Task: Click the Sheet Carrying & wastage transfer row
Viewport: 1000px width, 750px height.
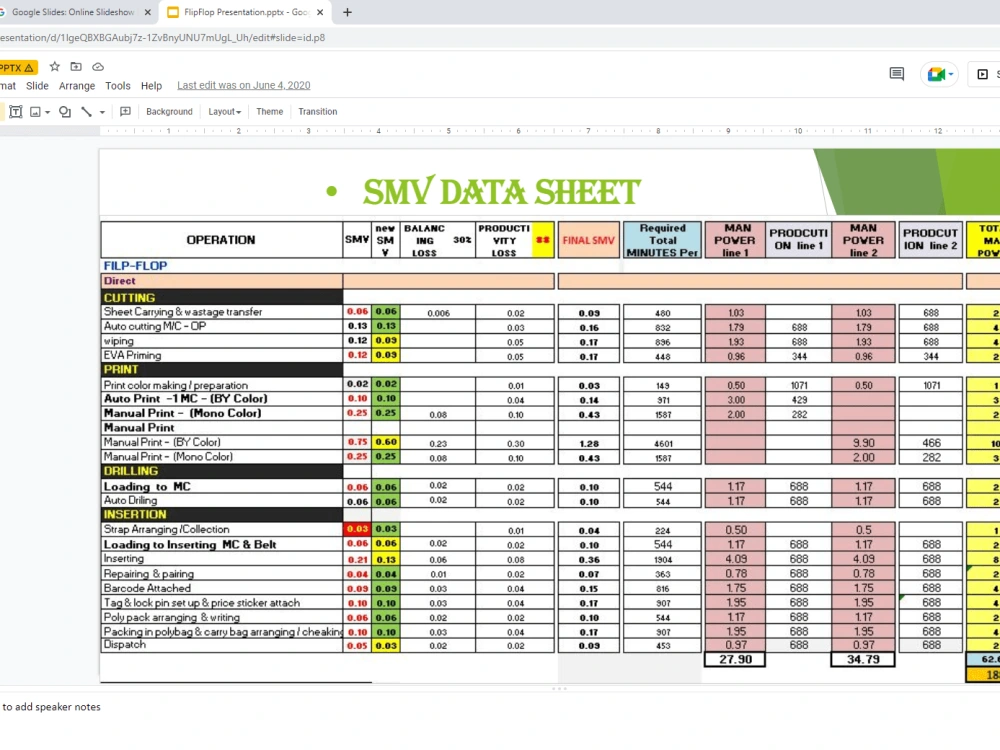Action: pyautogui.click(x=221, y=312)
